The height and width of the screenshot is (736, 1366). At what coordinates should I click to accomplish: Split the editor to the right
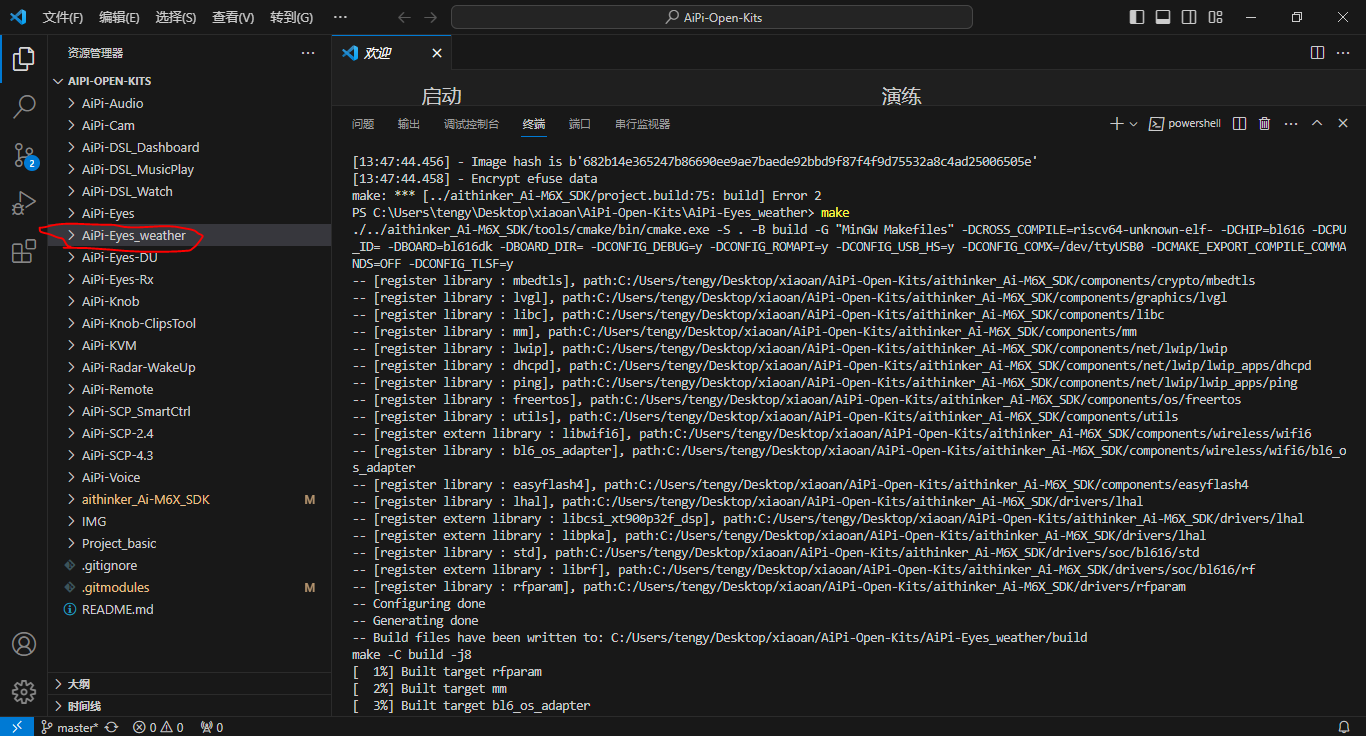coord(1317,53)
